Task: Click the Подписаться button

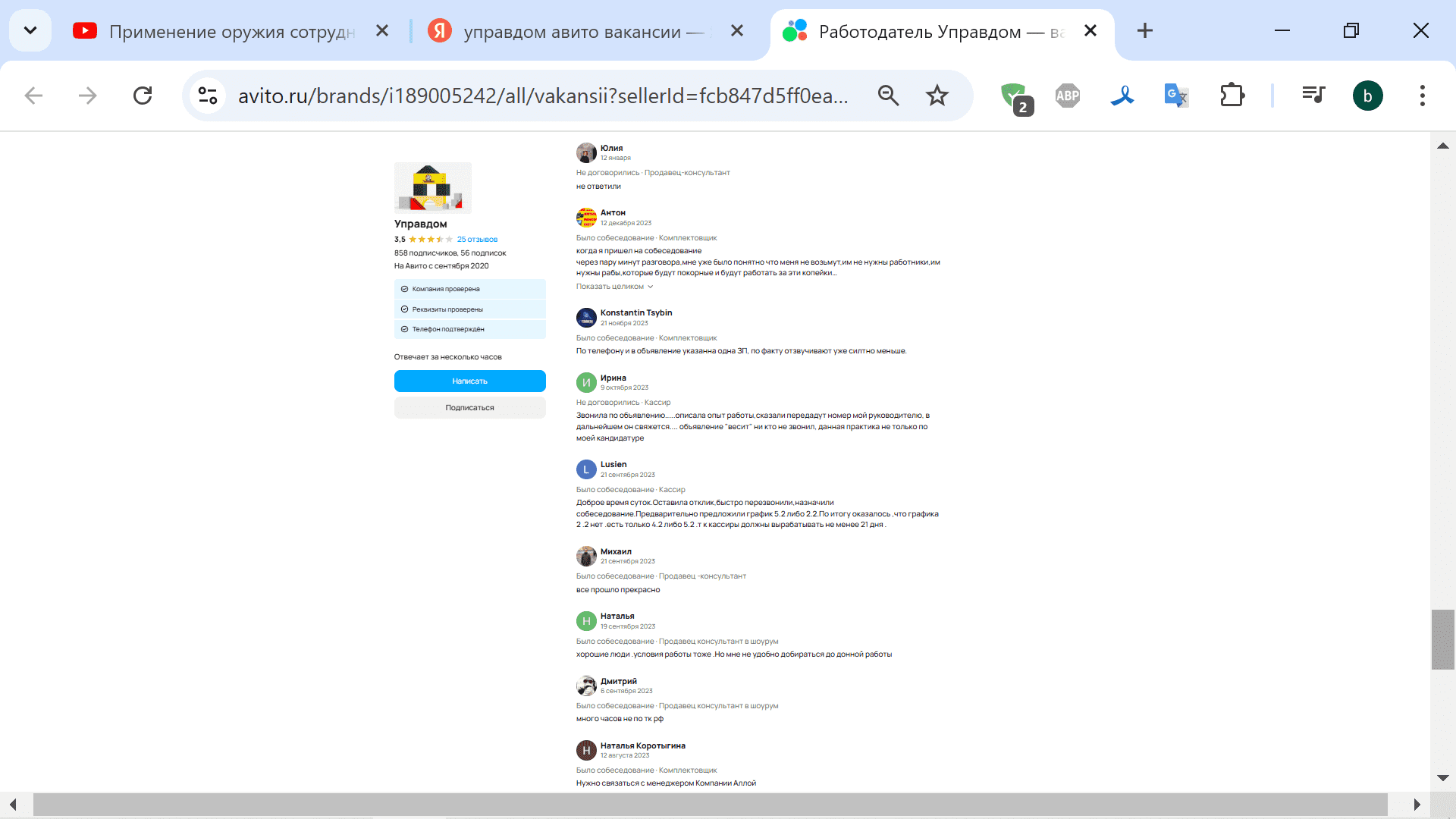Action: 469,408
